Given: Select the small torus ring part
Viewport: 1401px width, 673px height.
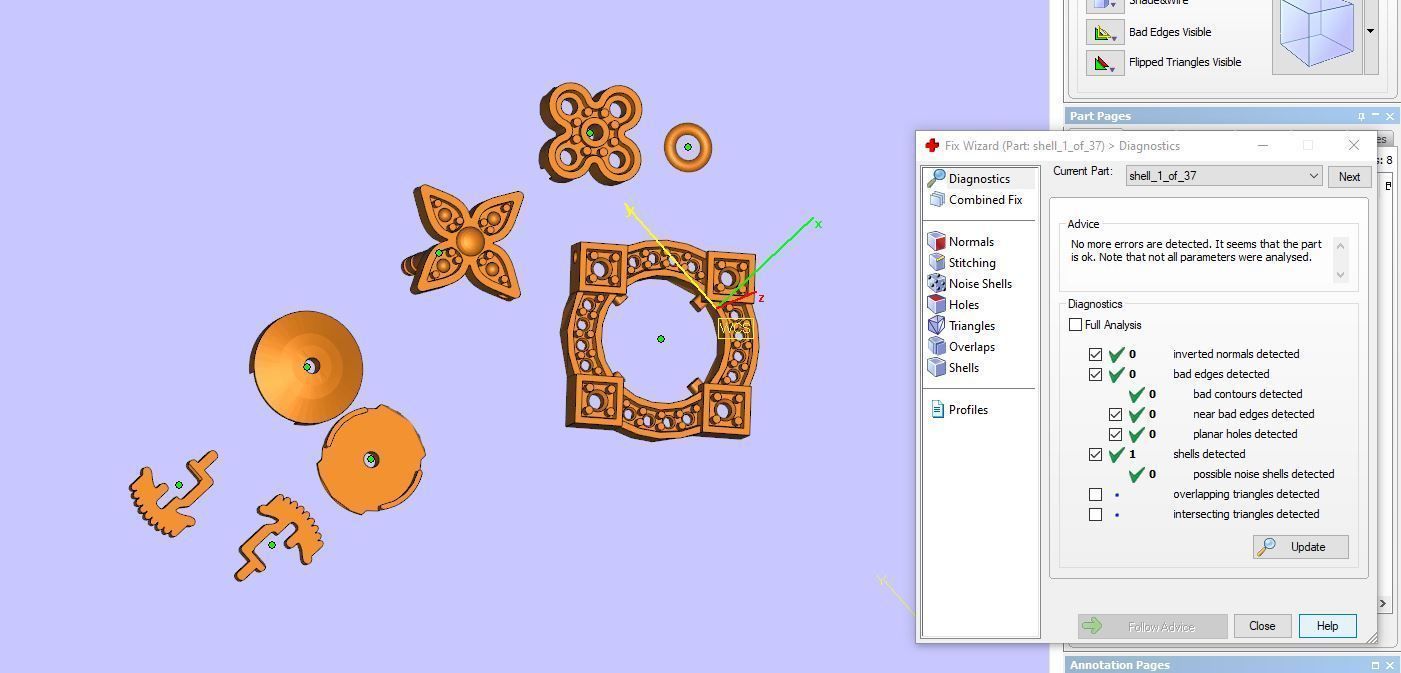Looking at the screenshot, I should click(688, 147).
